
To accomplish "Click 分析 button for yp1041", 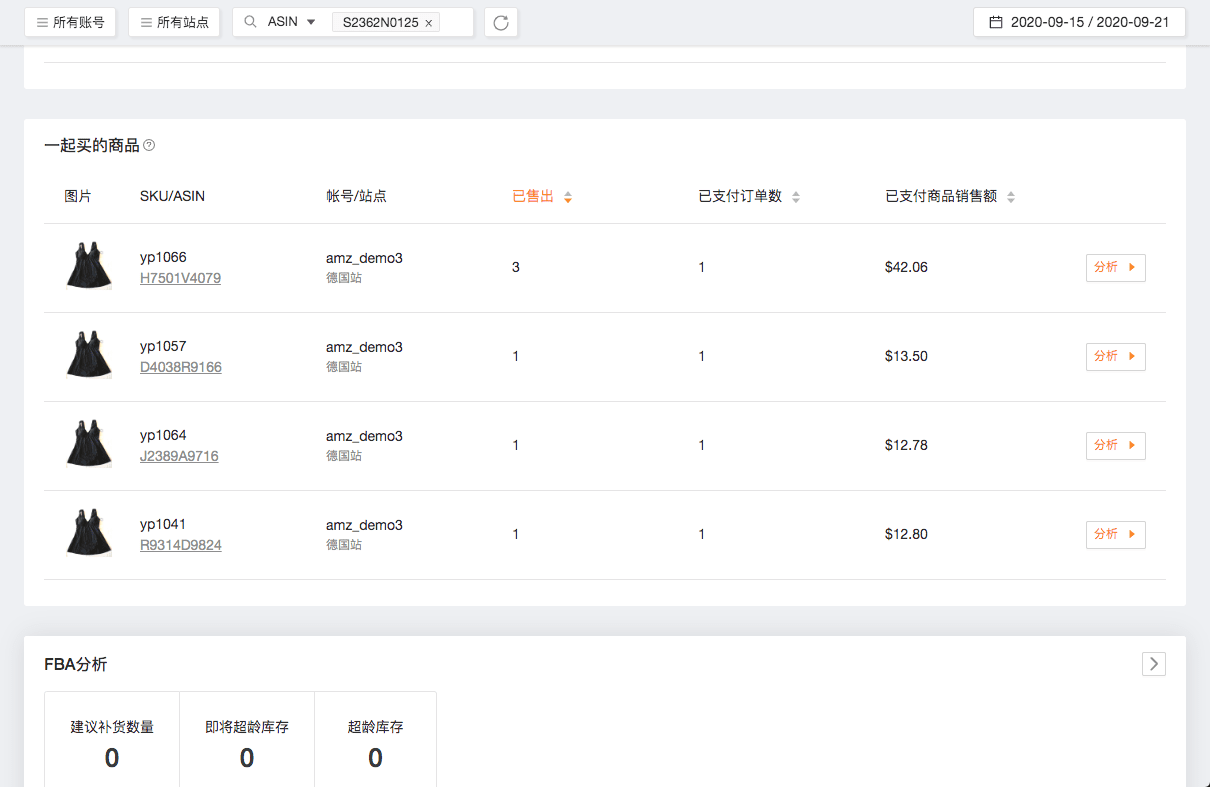I will pos(1115,535).
